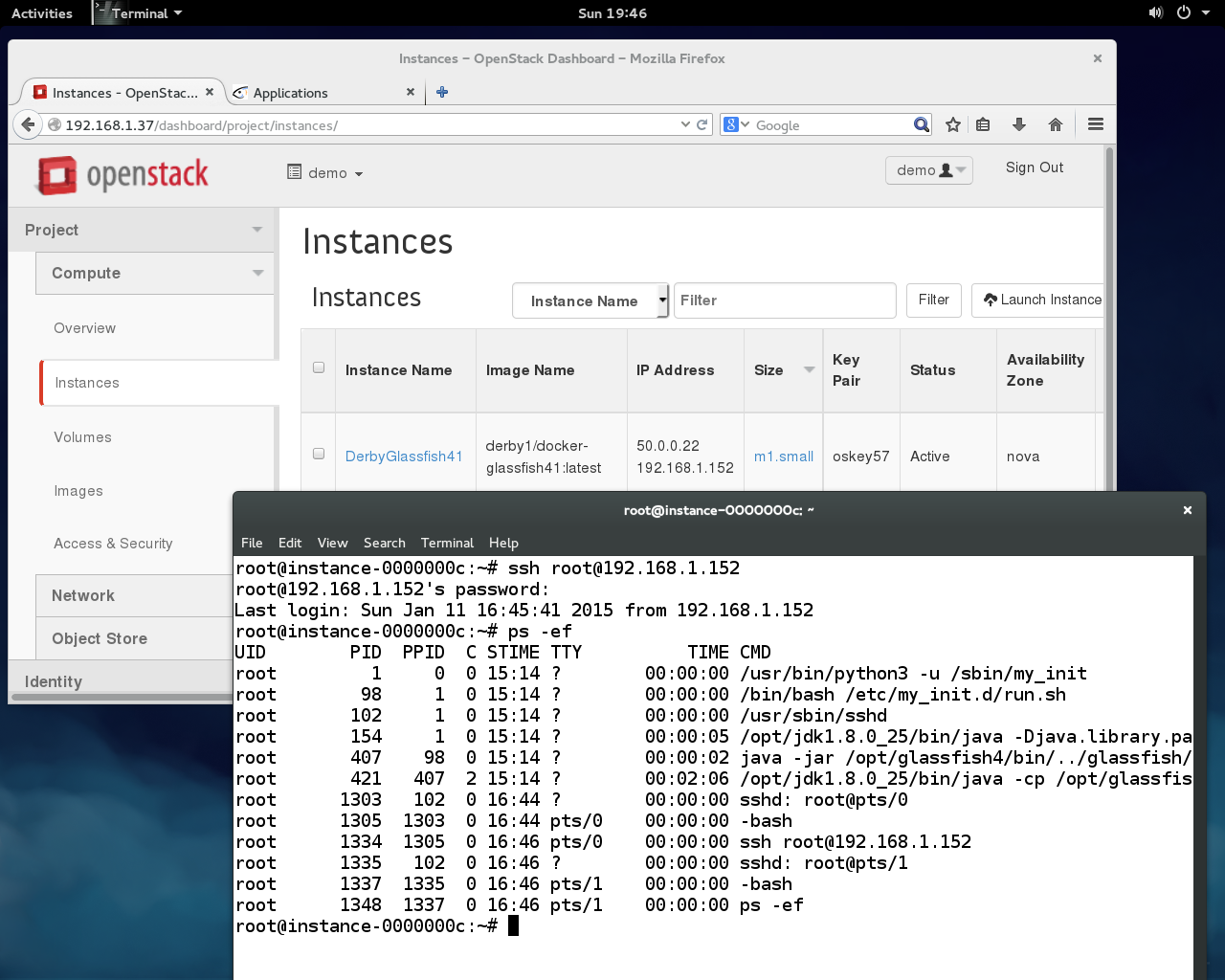Open the terminal Search menu

click(x=385, y=543)
